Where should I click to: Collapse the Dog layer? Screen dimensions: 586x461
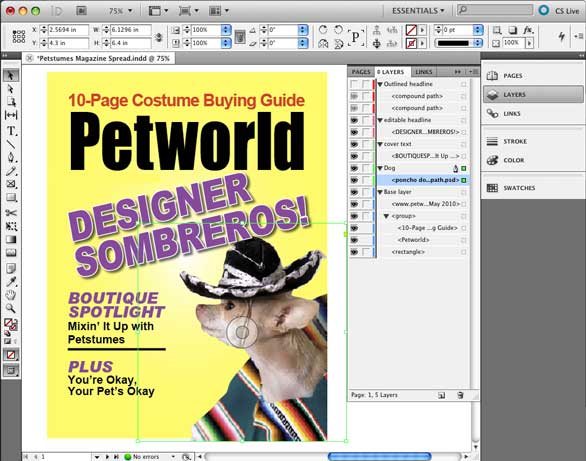point(380,168)
